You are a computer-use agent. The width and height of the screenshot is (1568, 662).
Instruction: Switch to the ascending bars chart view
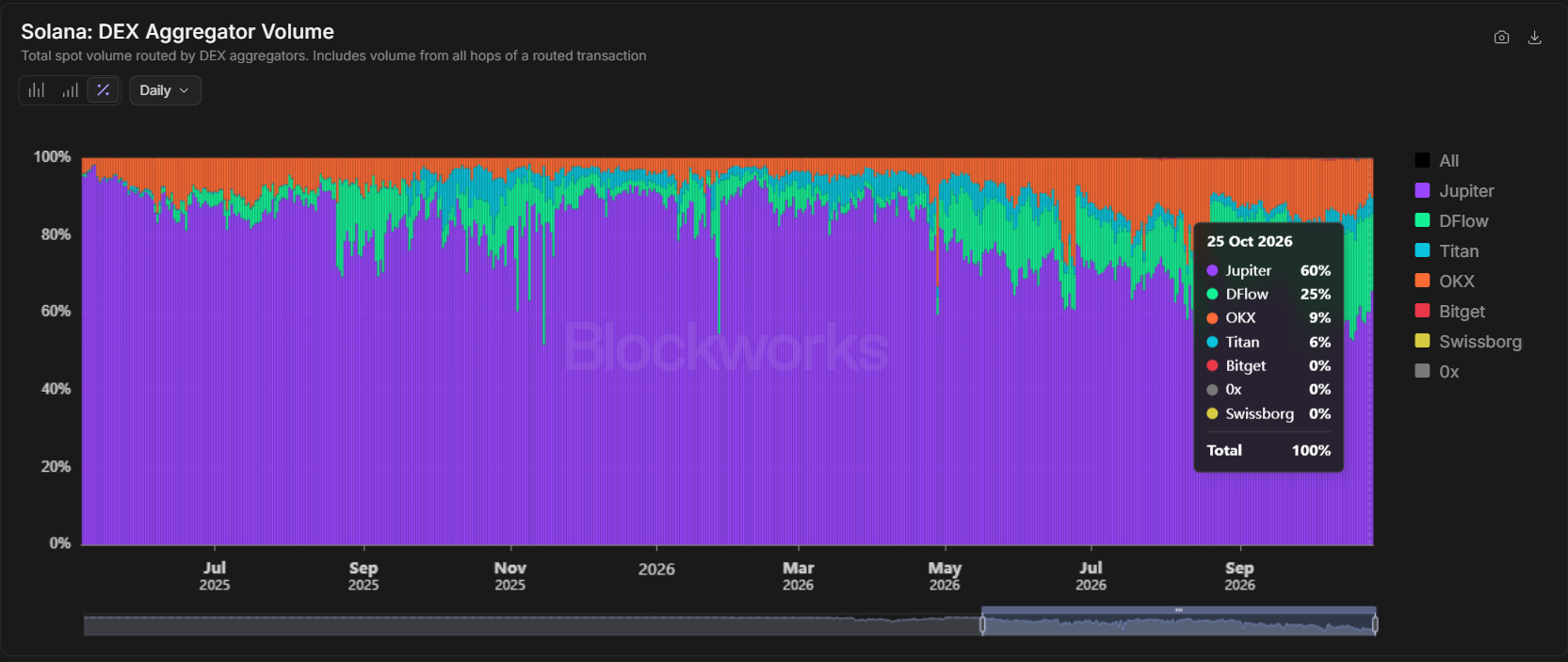click(x=70, y=90)
